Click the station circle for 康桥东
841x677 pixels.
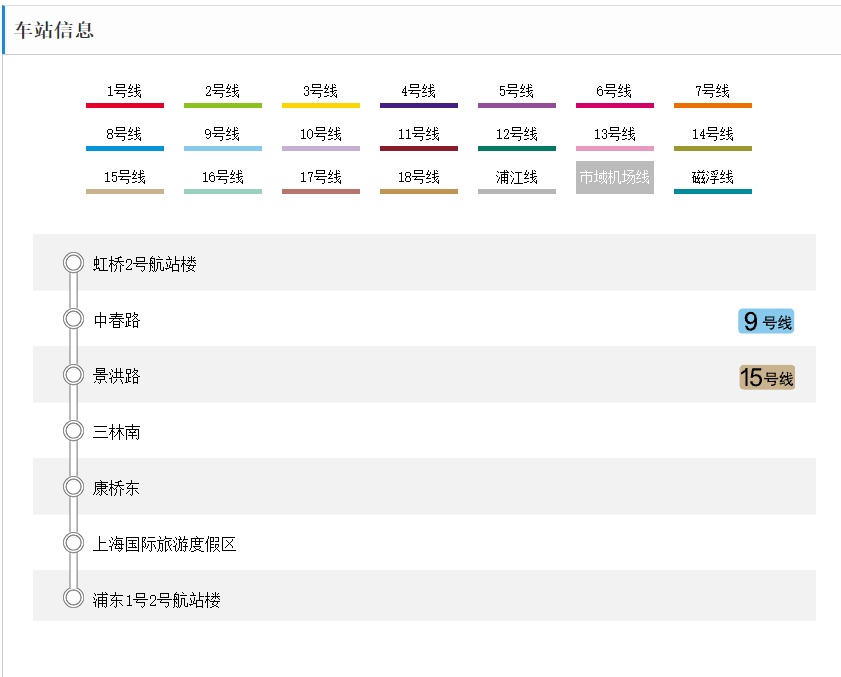(x=73, y=487)
